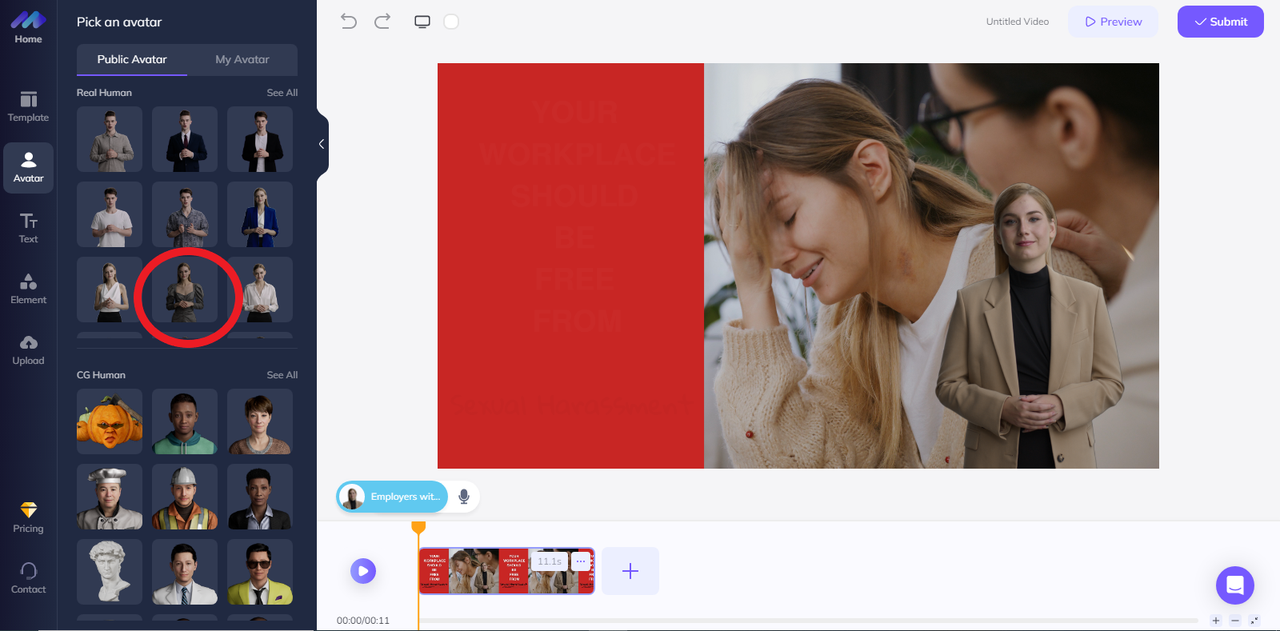This screenshot has width=1280, height=631.
Task: Switch to the My Avatar tab
Action: [242, 60]
